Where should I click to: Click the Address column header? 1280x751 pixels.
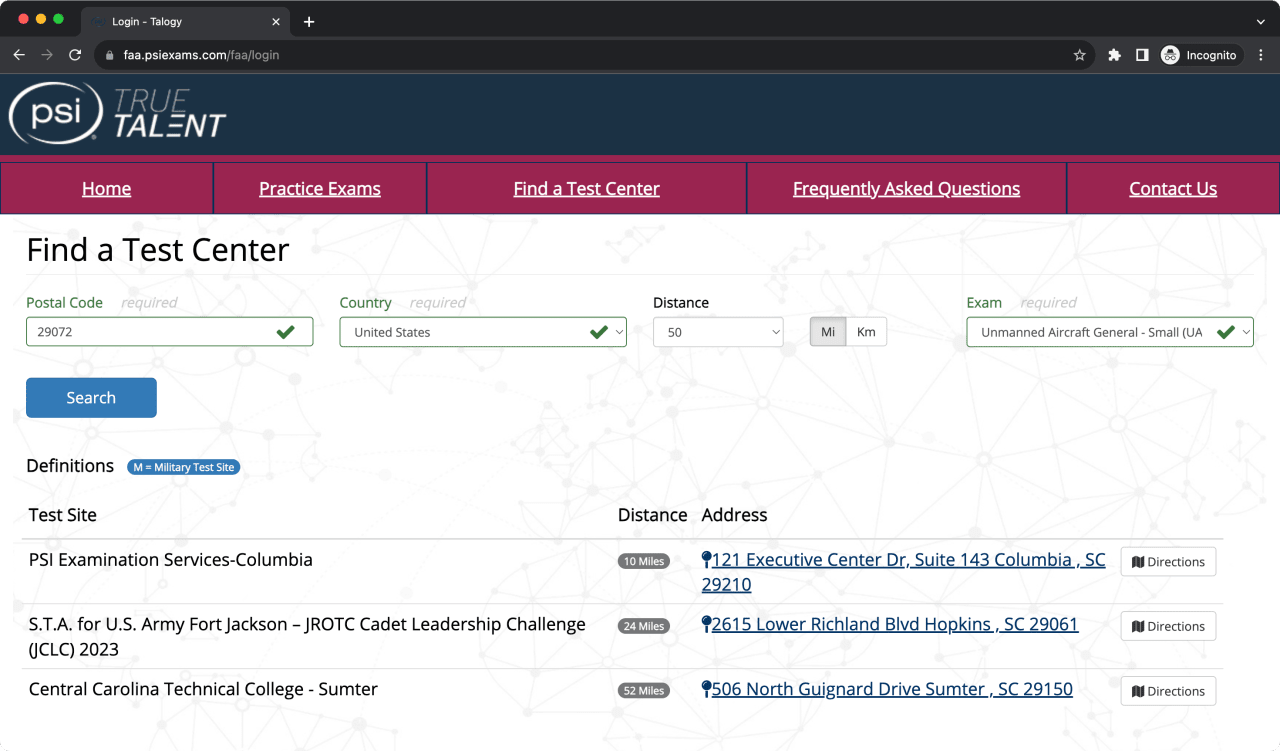coord(735,515)
